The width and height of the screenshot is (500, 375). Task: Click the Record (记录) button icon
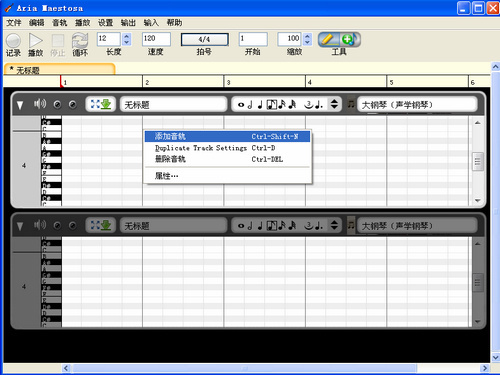pyautogui.click(x=13, y=40)
